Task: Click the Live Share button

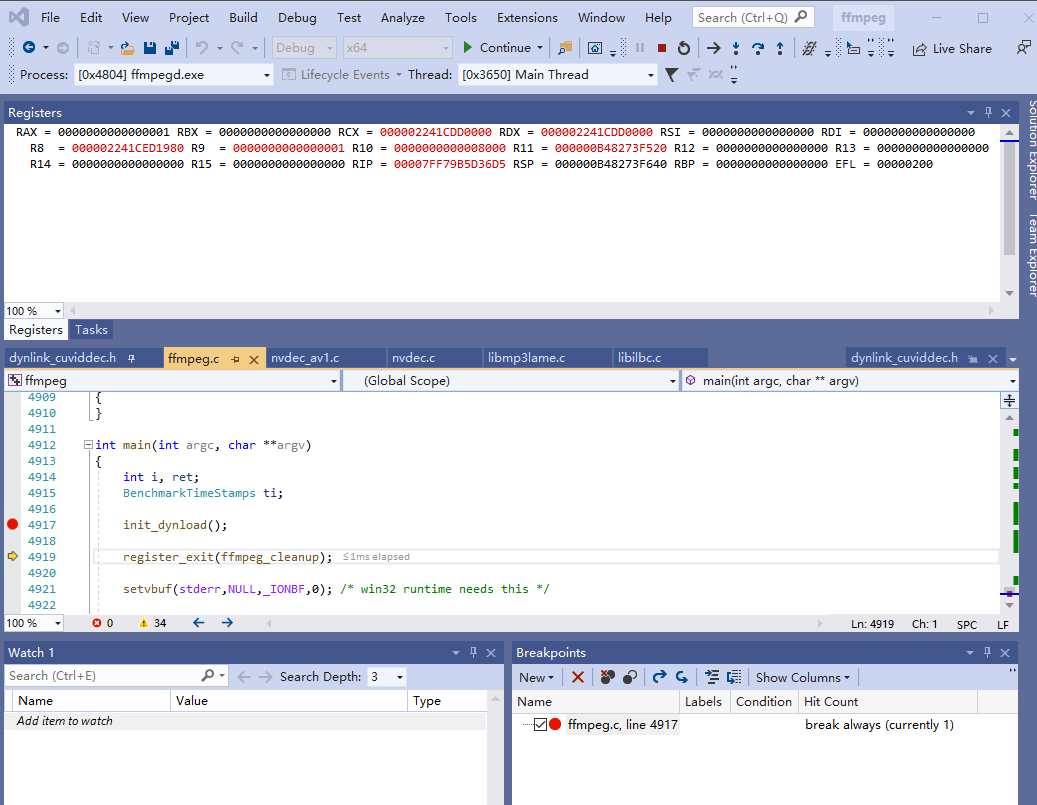Action: click(x=952, y=48)
